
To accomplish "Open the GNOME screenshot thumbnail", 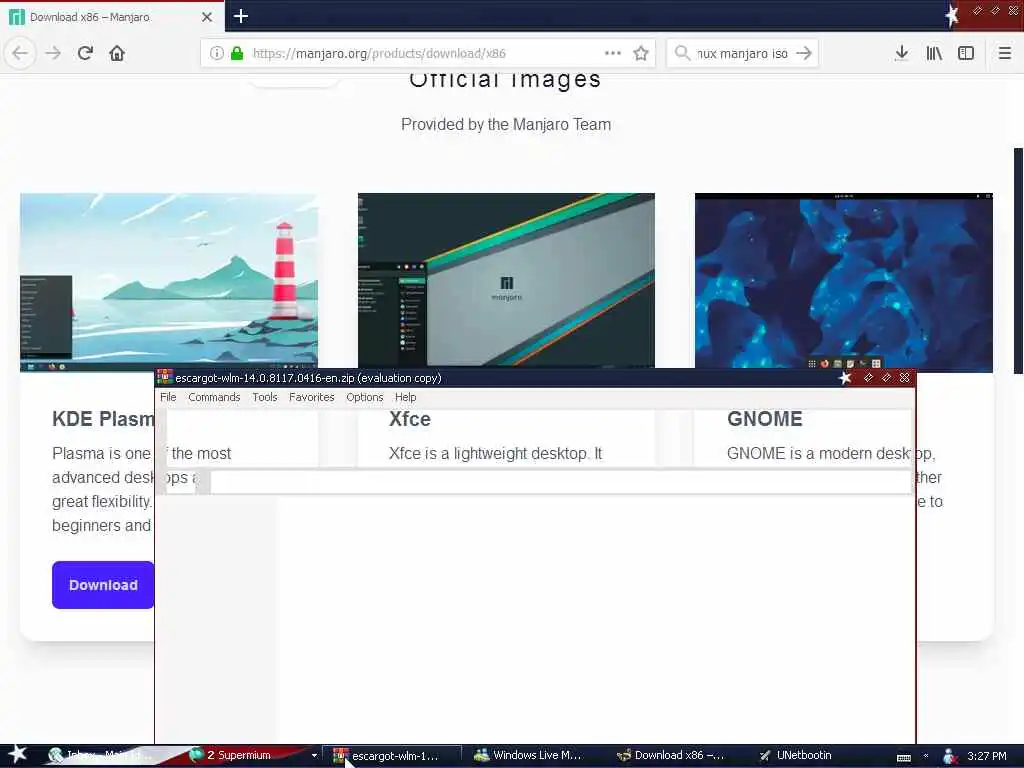I will 844,282.
